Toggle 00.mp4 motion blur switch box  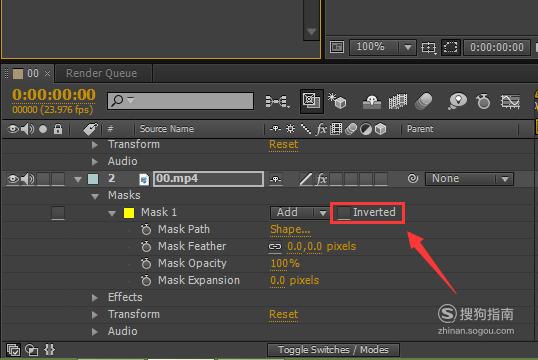pyautogui.click(x=352, y=179)
